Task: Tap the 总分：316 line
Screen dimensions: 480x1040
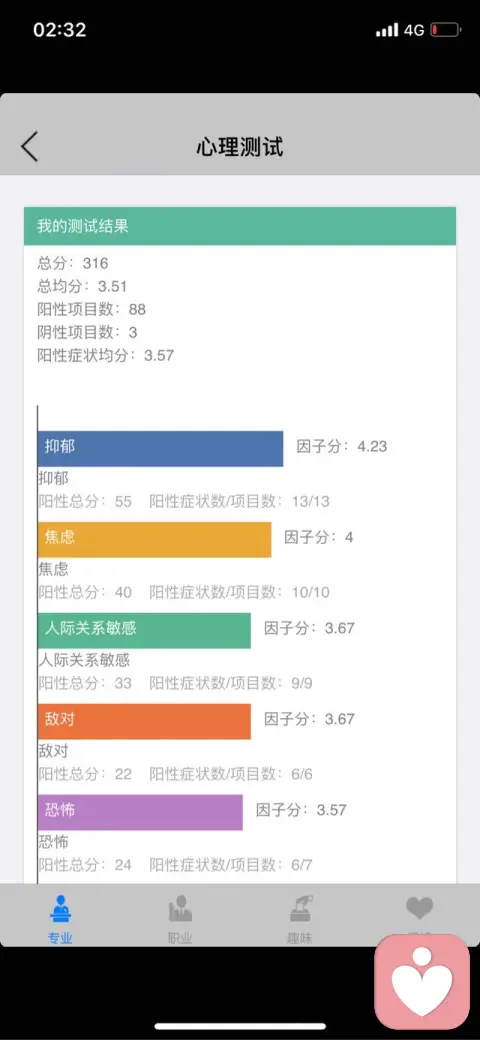Action: point(73,263)
